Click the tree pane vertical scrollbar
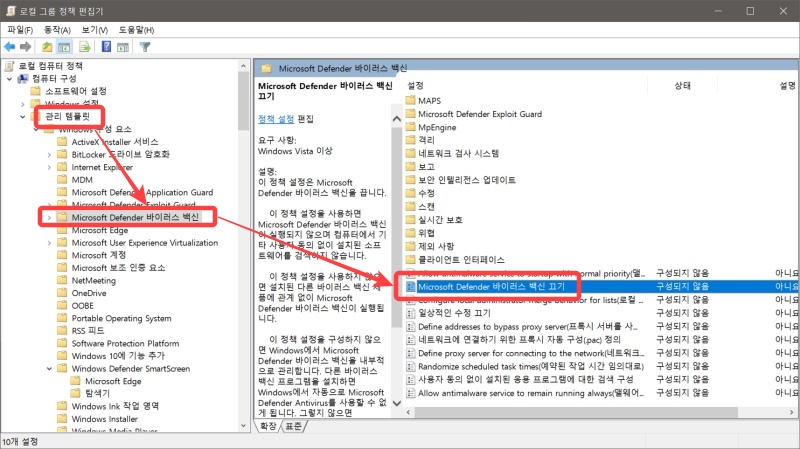 click(x=243, y=99)
